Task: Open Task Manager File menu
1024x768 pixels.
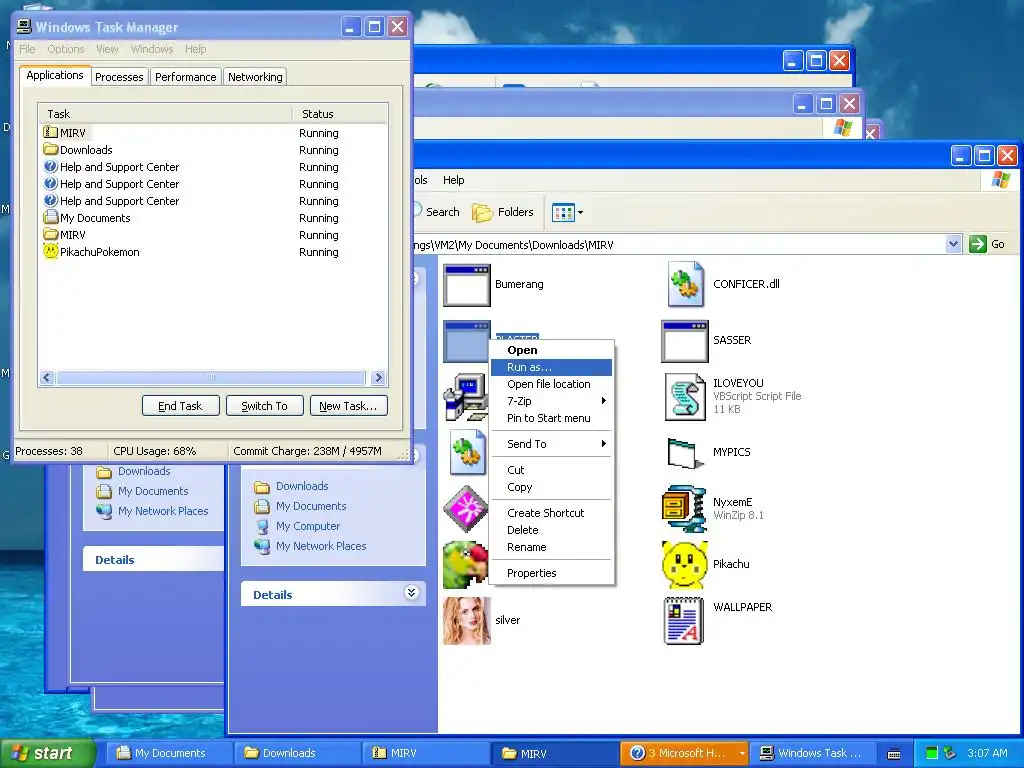Action: pos(27,49)
